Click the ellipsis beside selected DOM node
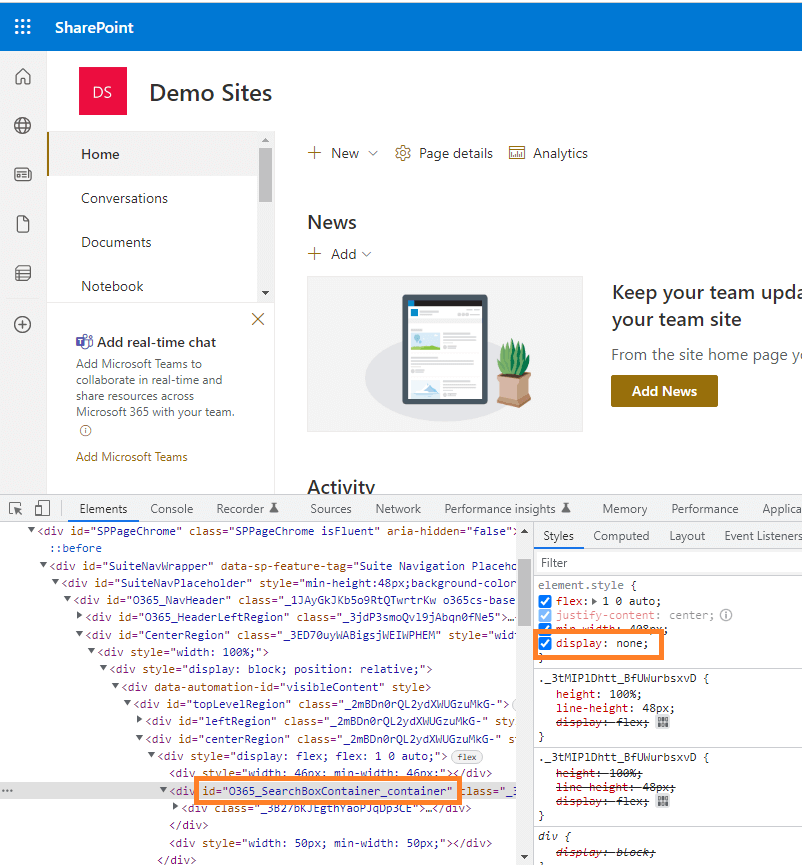The width and height of the screenshot is (802, 865). click(7, 791)
